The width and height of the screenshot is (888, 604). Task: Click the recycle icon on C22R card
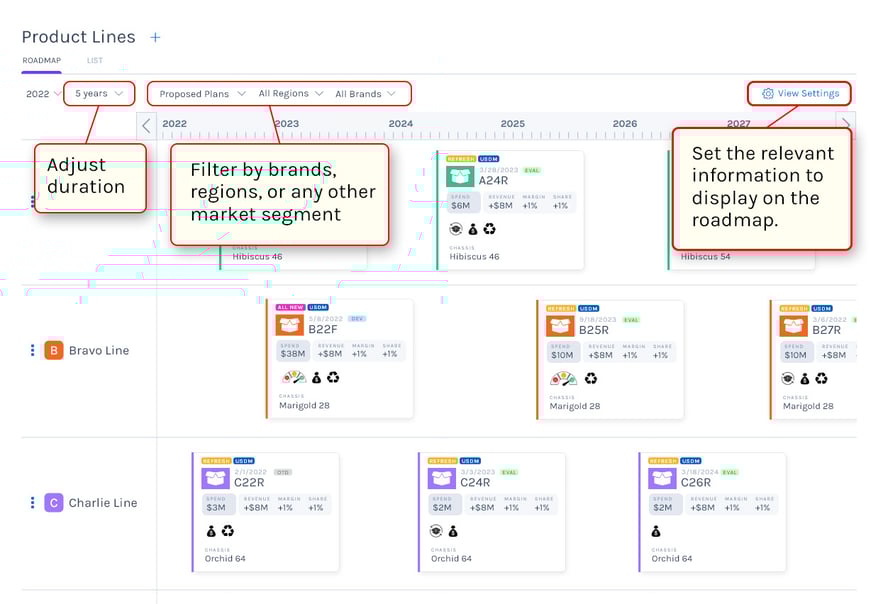click(x=228, y=530)
